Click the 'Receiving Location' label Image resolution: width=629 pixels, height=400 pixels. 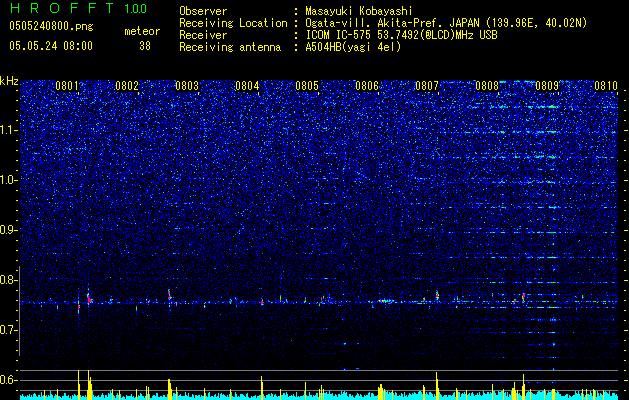[233, 23]
